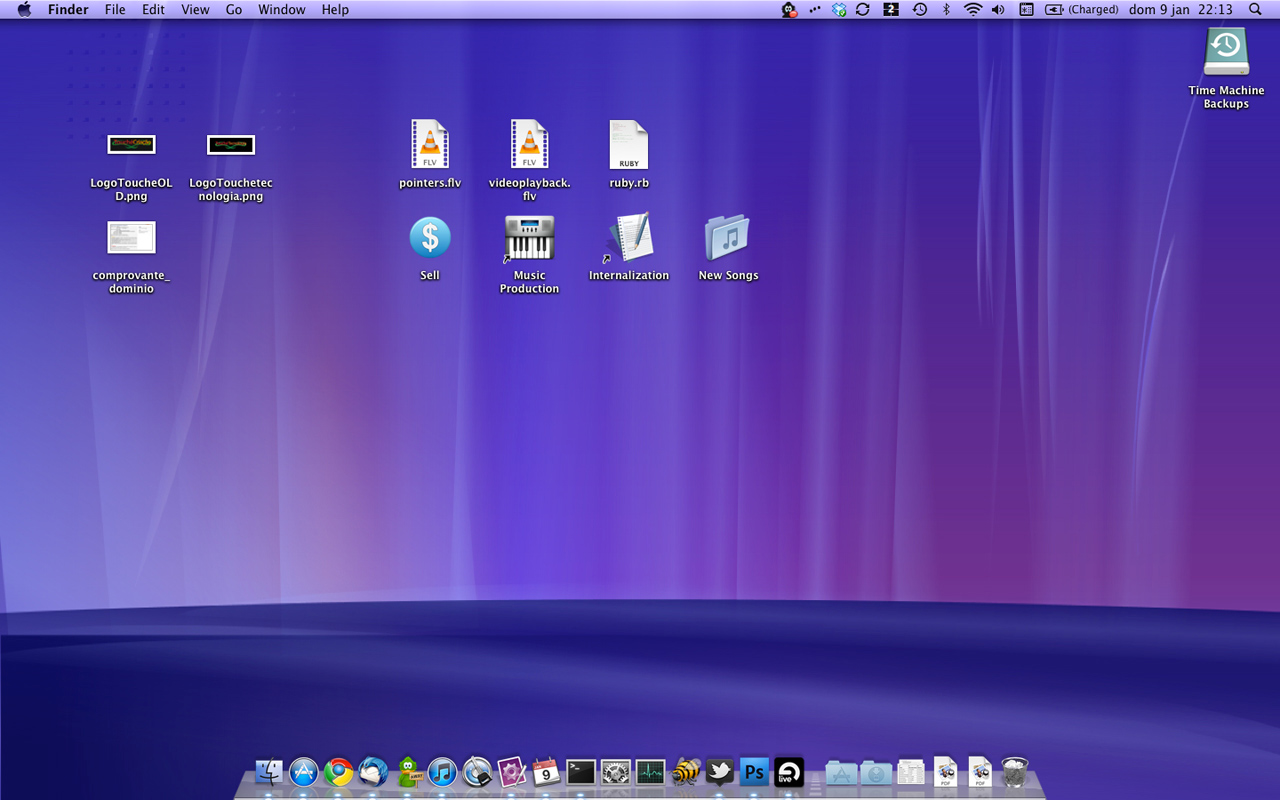Launch iTunes from the dock
This screenshot has height=800, width=1280.
pos(442,772)
